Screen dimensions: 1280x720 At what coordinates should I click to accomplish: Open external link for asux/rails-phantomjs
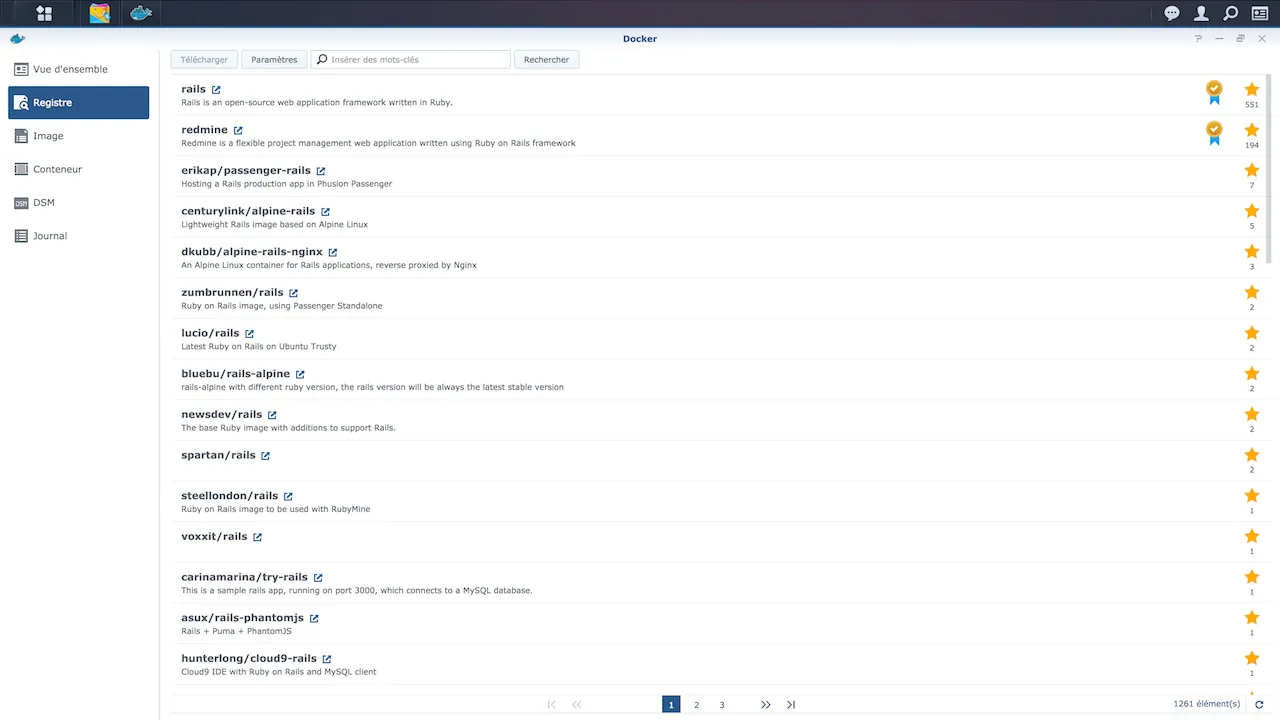point(314,618)
